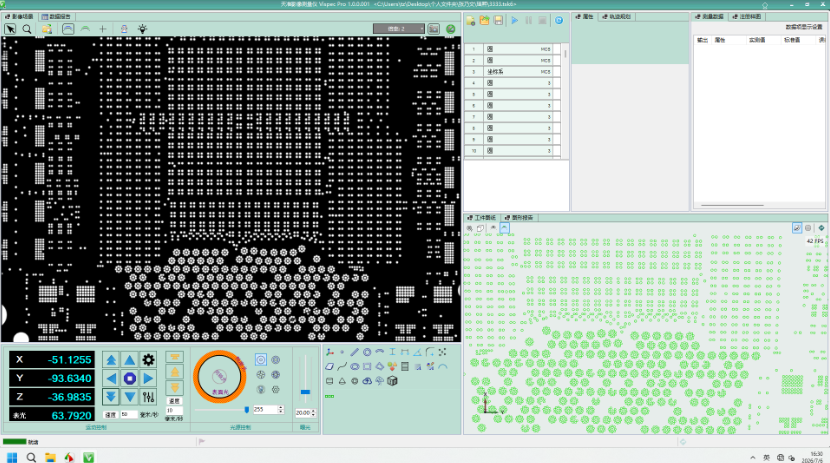Select the 3D cube tool

(x=392, y=381)
